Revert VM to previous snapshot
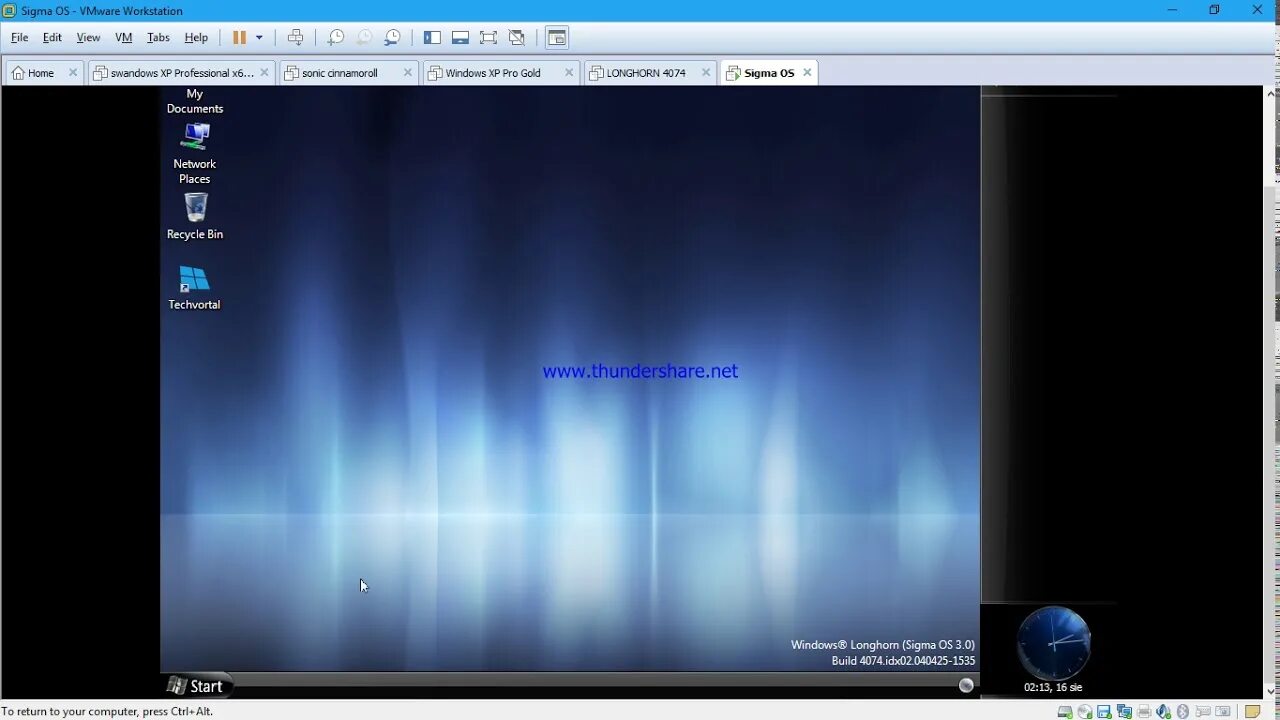Viewport: 1280px width, 720px height. pos(364,37)
